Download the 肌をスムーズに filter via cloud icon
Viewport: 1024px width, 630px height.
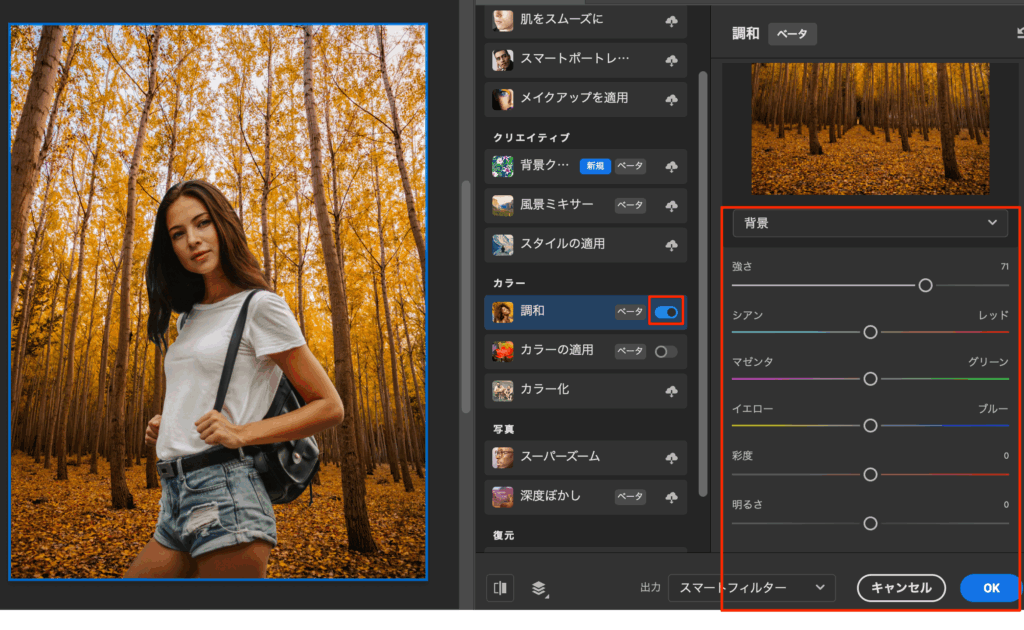671,21
